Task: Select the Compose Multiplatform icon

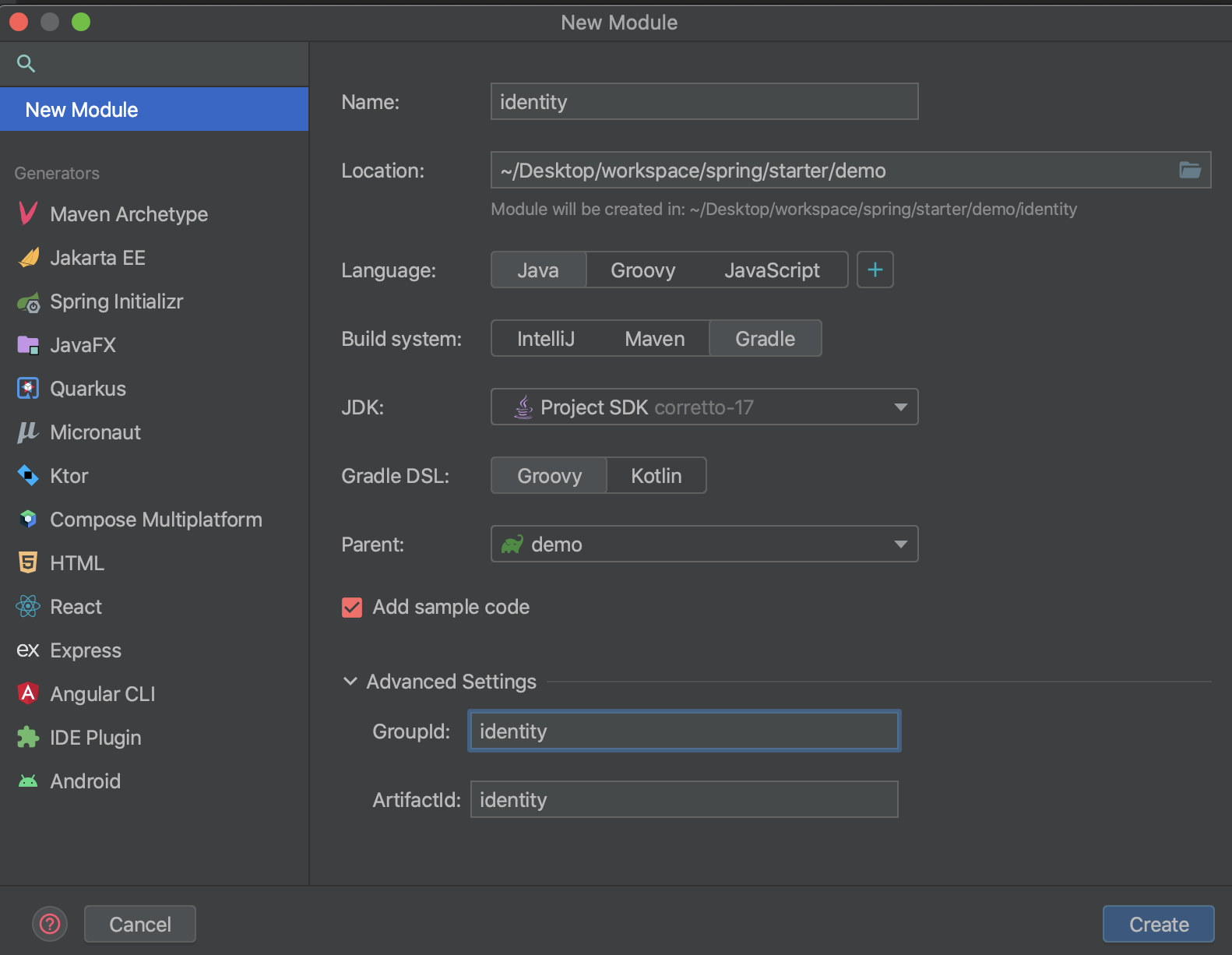Action: click(28, 519)
